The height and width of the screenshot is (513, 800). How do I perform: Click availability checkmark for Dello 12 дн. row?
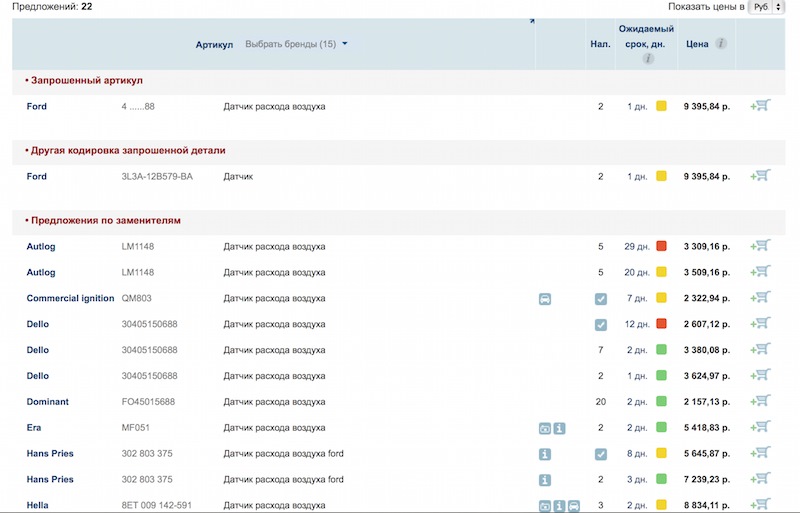[601, 325]
